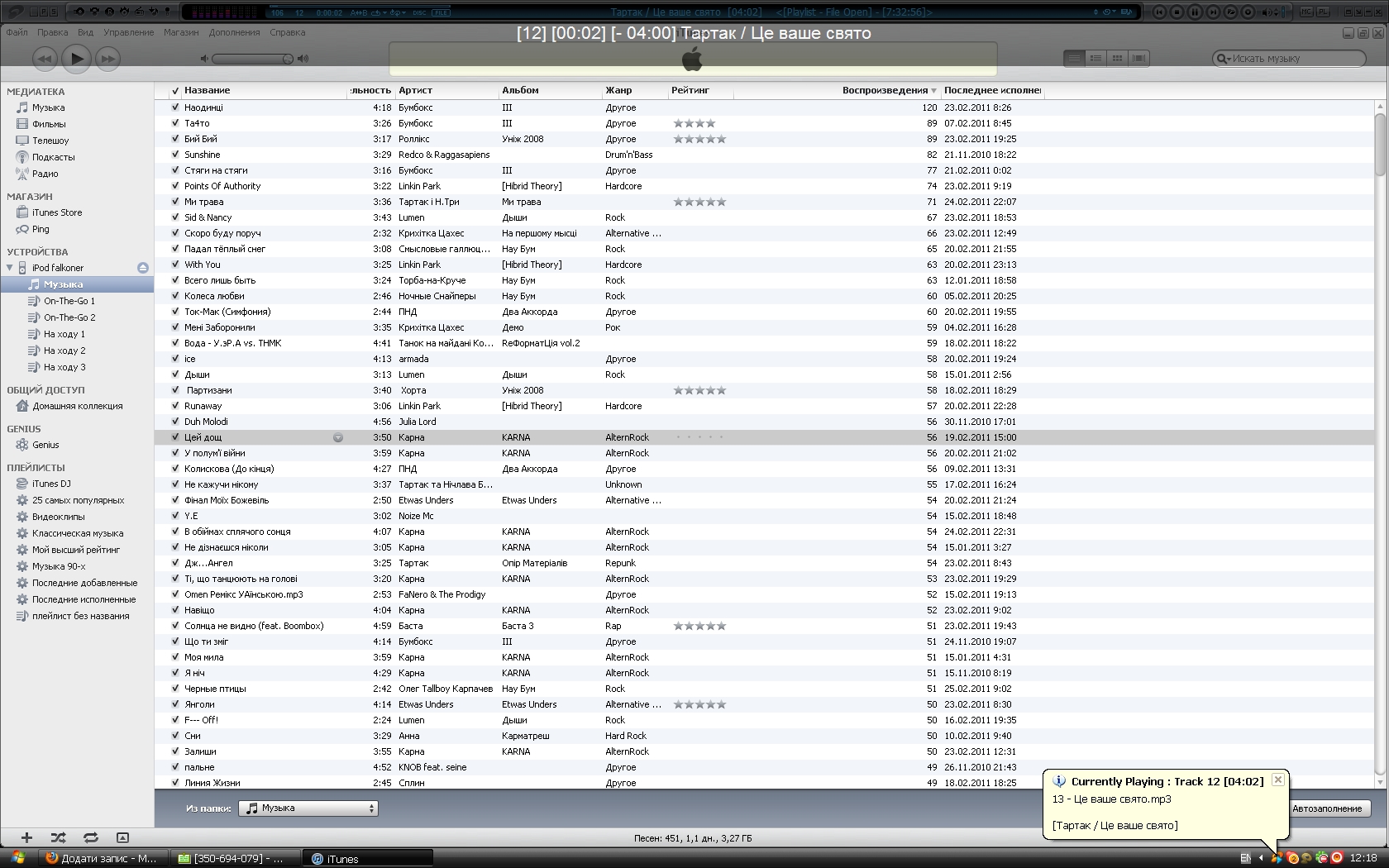Screen dimensions: 1389x868
Task: Toggle the checkbox column header
Action: (175, 91)
